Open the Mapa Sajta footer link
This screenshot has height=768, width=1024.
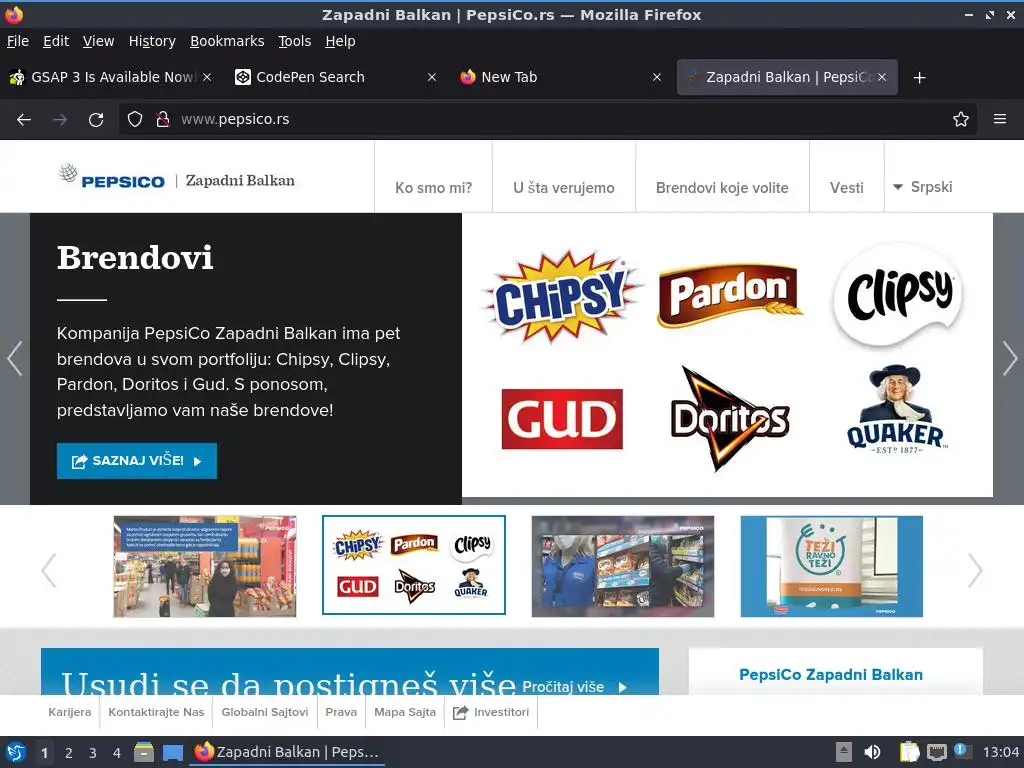tap(405, 712)
